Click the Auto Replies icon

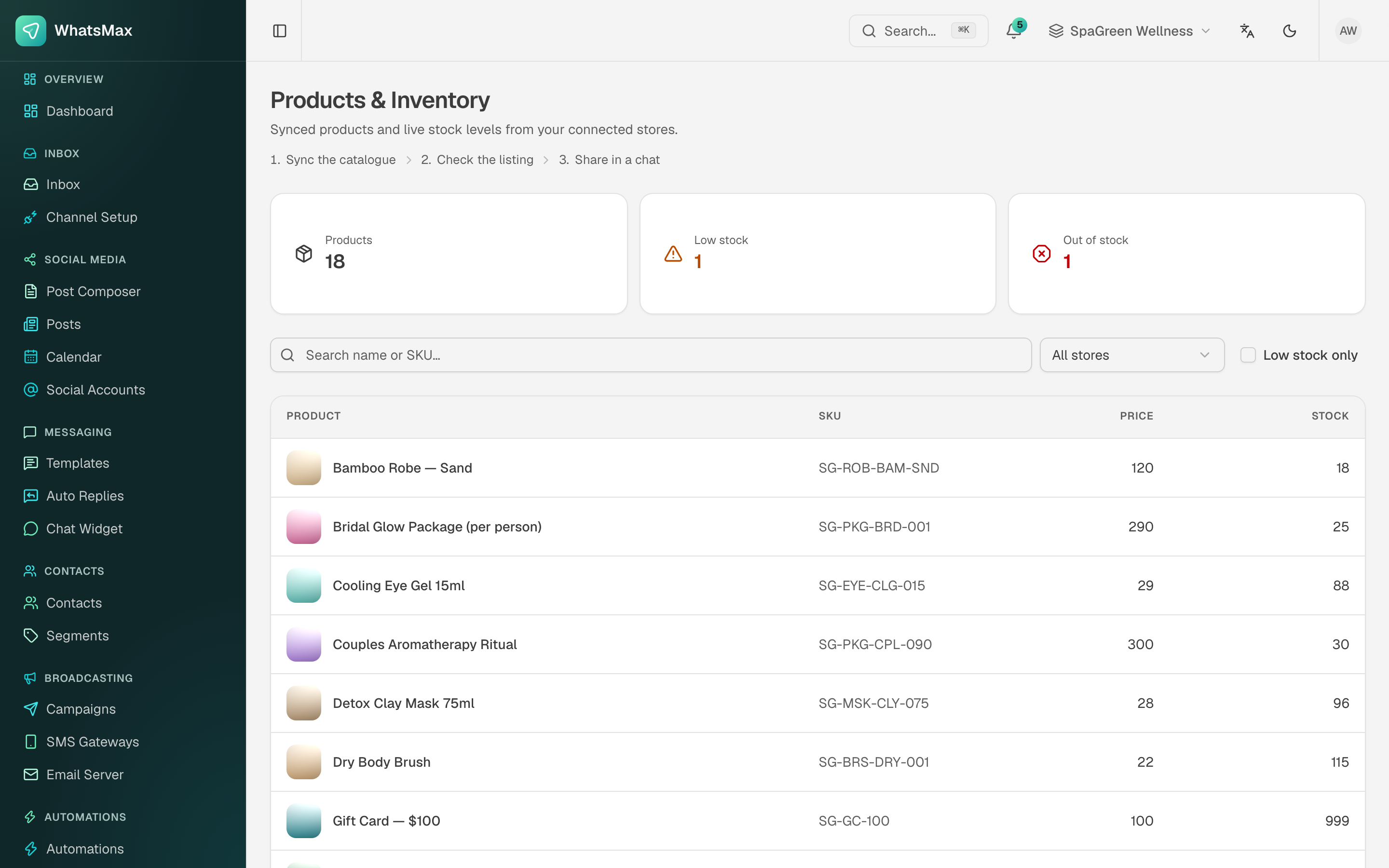click(31, 496)
